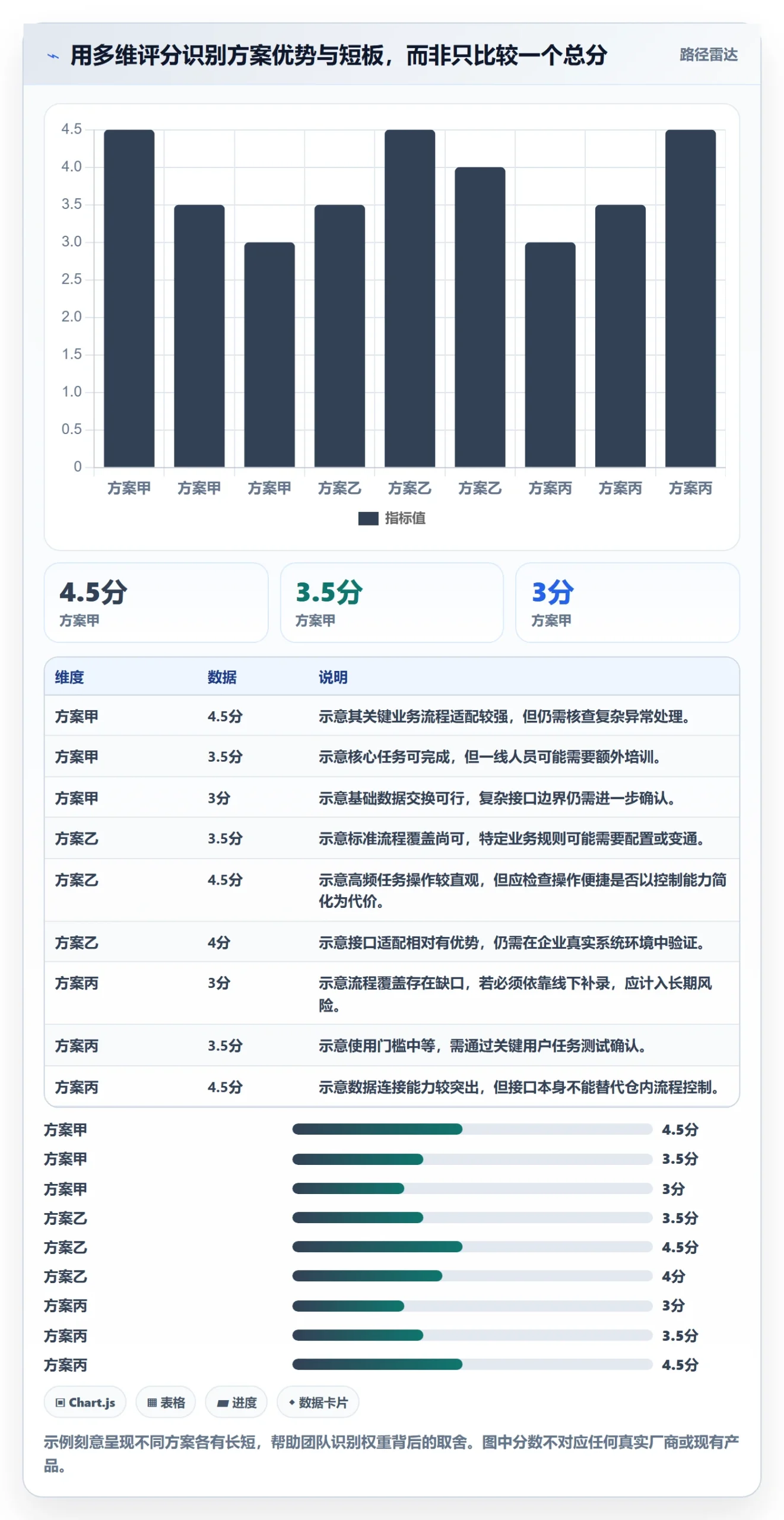Image resolution: width=784 pixels, height=1520 pixels.
Task: Select the 方案丙 chart bar reaching 4.5
Action: tap(690, 298)
